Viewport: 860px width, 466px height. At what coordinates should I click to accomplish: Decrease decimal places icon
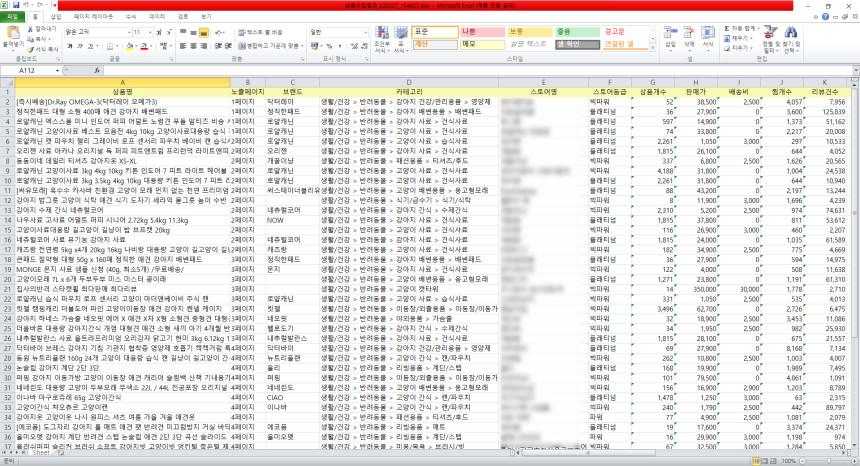[x=364, y=46]
